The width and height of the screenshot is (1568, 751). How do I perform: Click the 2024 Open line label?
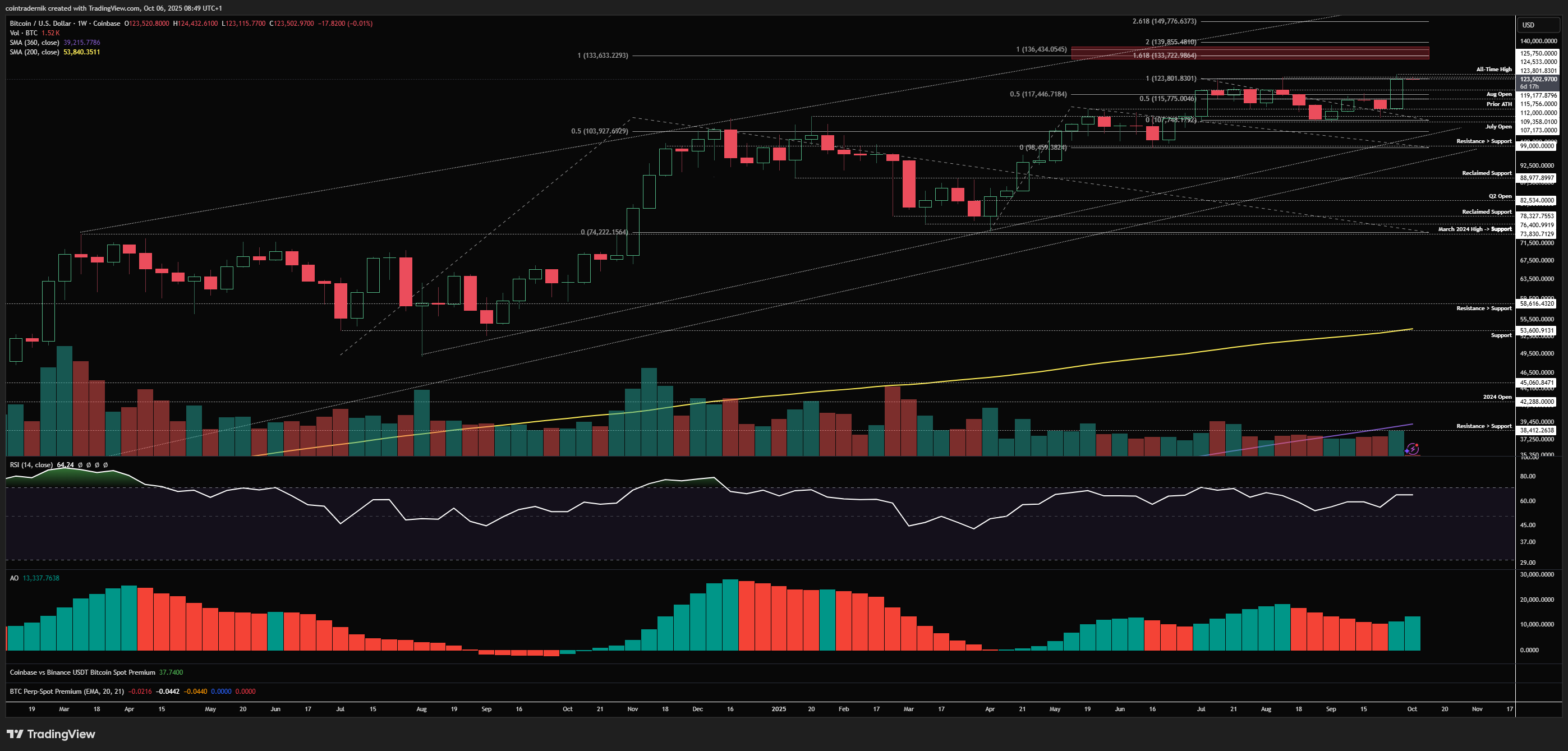point(1497,397)
